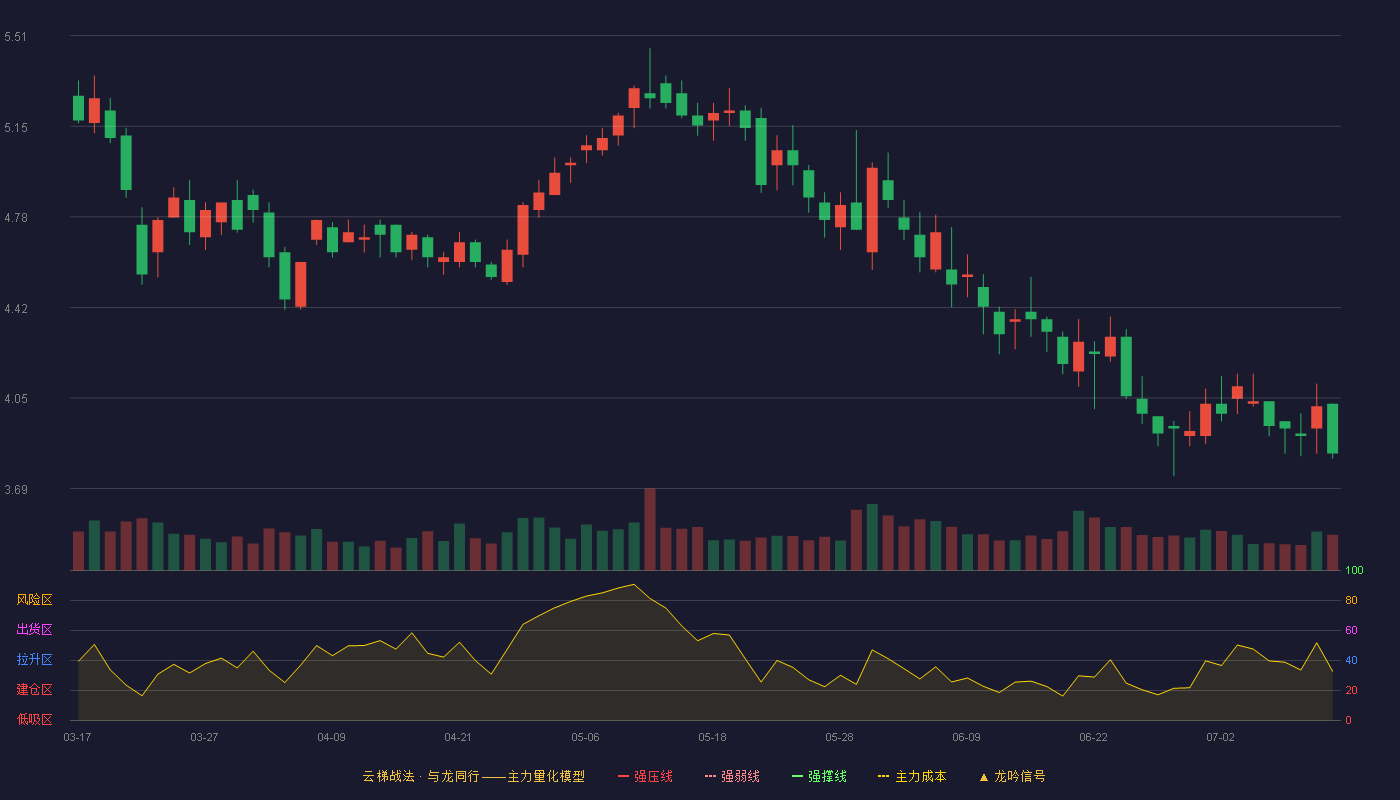Click the chart title 云梯战法·与龙同行
Viewport: 1400px width, 800px height.
[x=420, y=776]
